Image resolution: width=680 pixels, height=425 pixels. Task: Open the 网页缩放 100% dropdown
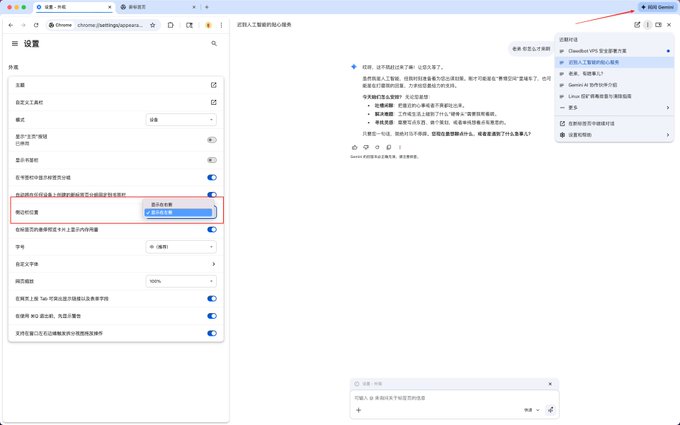click(180, 281)
